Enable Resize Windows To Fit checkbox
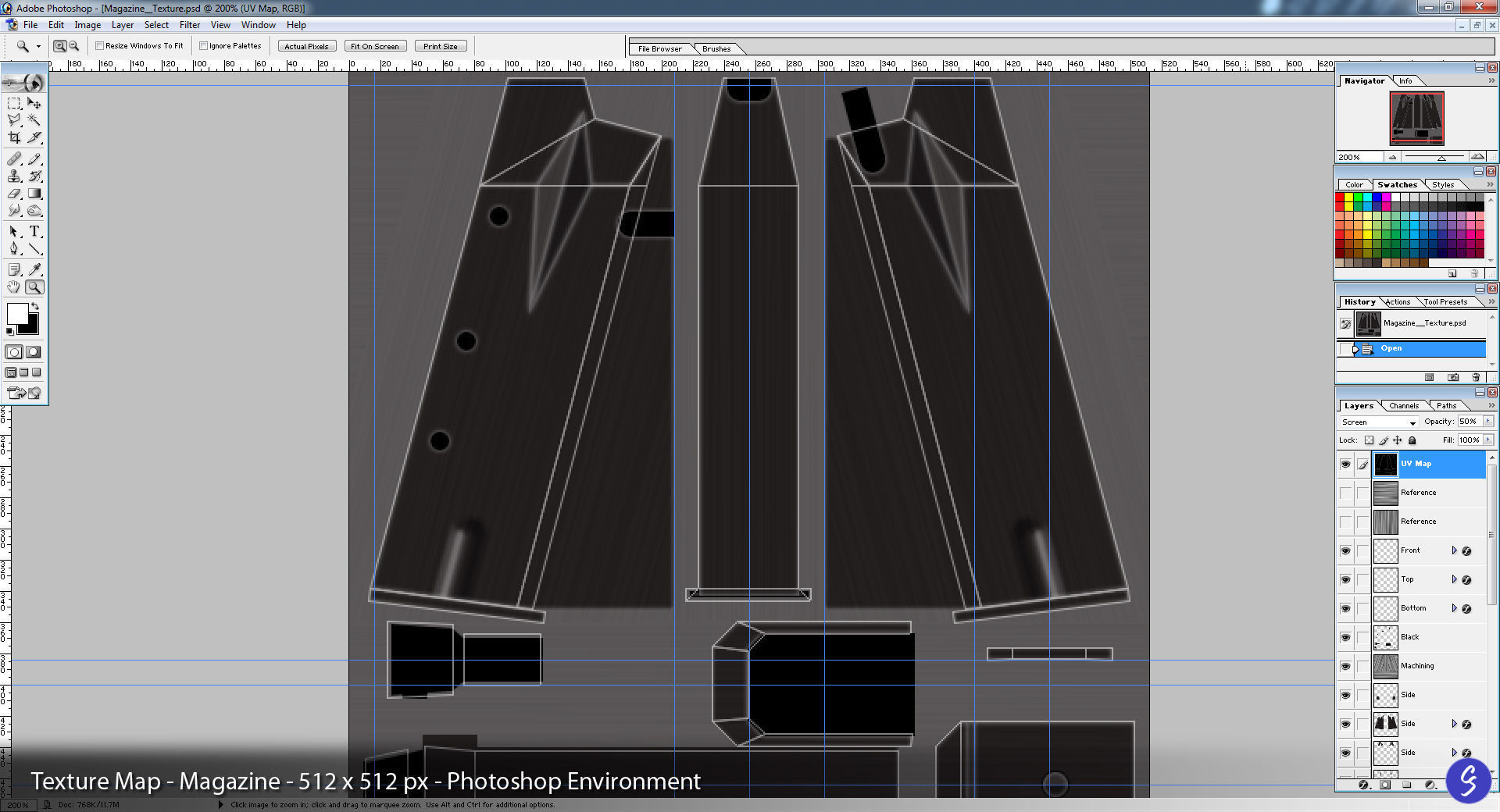The image size is (1500, 812). pyautogui.click(x=100, y=46)
